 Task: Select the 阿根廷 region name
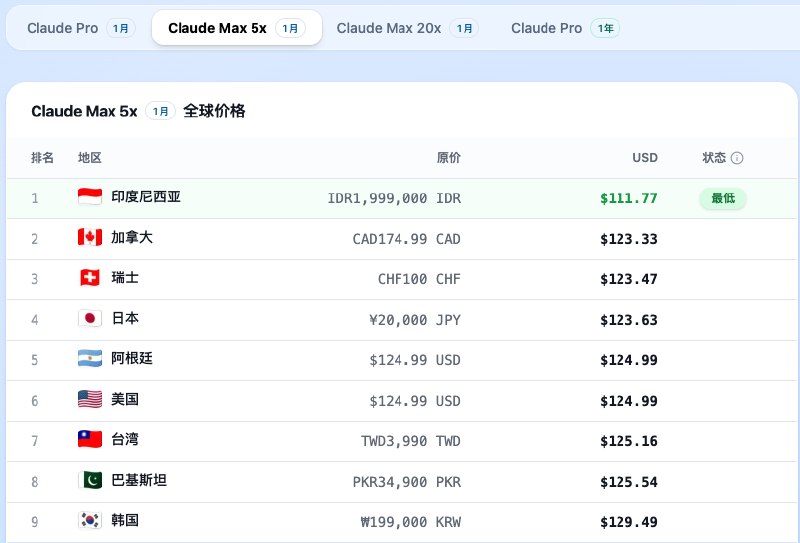[132, 359]
